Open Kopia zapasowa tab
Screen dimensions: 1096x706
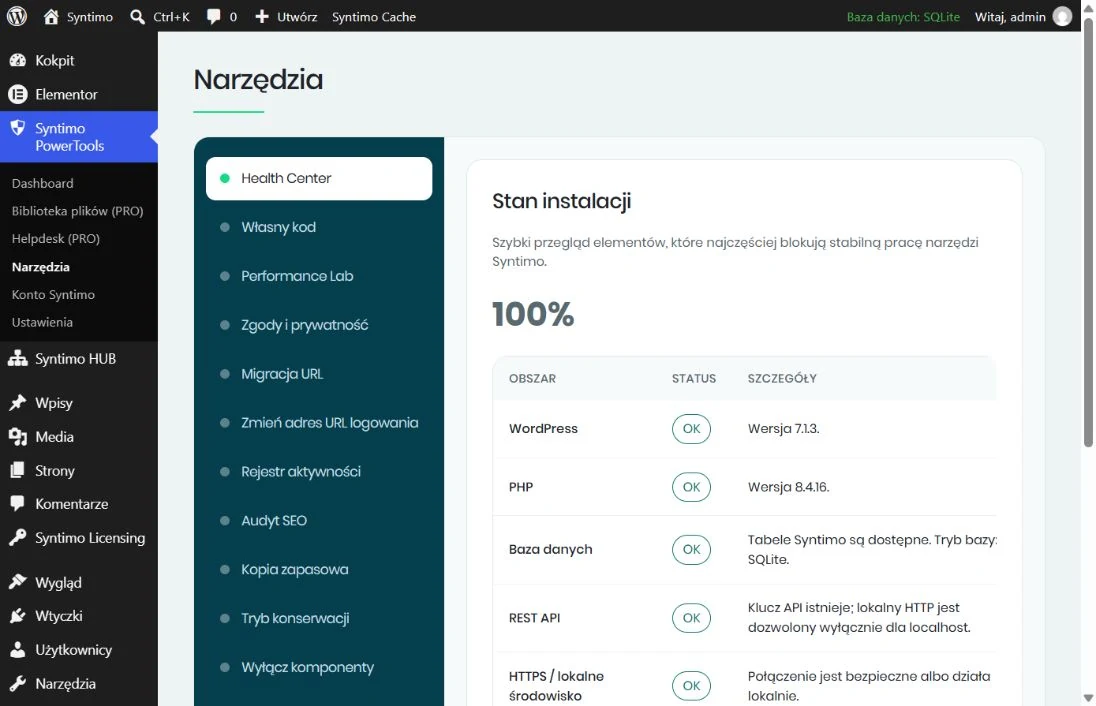319,570
